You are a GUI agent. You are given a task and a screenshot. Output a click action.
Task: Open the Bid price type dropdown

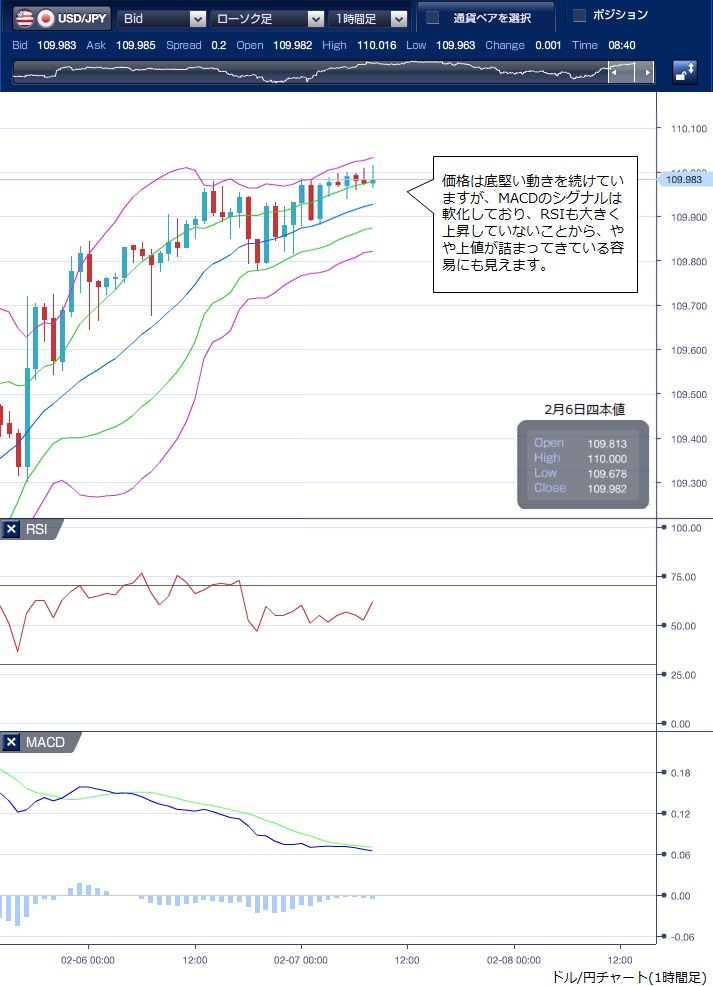click(162, 18)
